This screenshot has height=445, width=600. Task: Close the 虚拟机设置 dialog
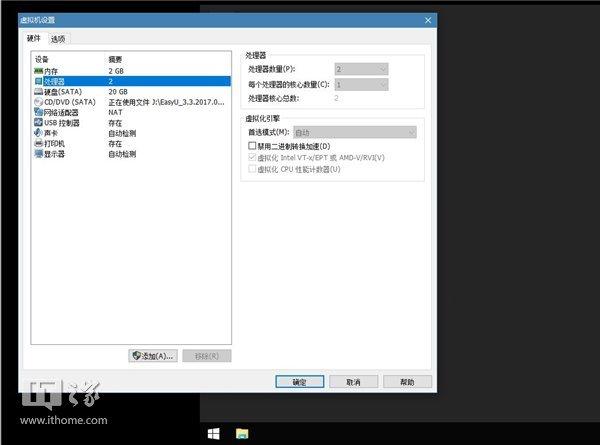(x=428, y=20)
